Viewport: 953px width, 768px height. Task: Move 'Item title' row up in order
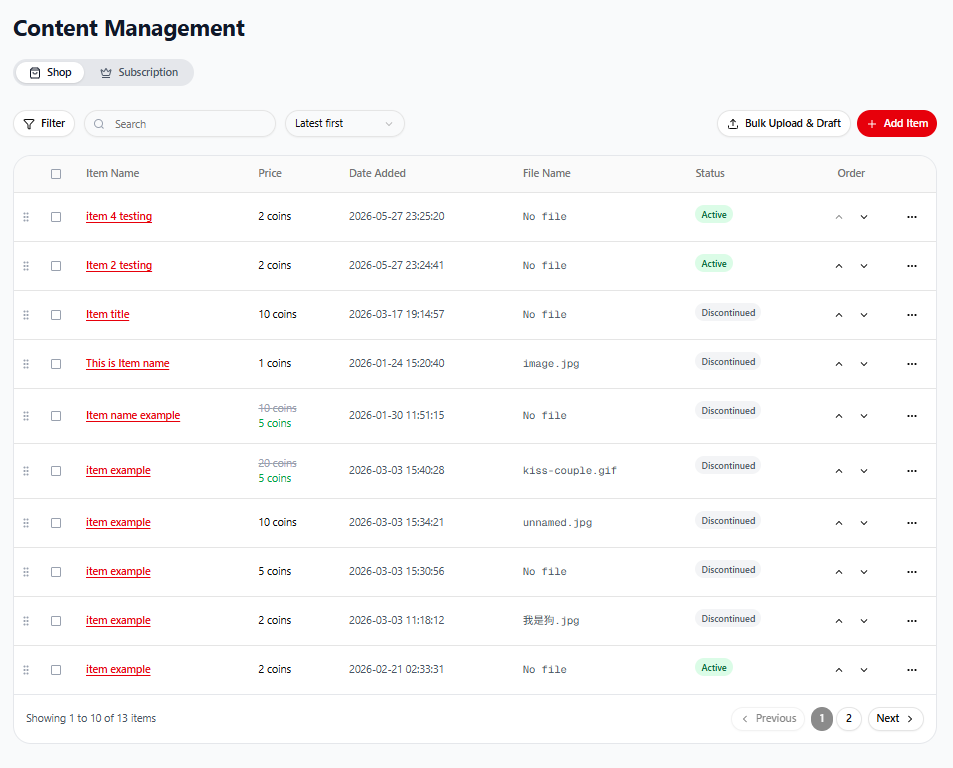tap(839, 315)
